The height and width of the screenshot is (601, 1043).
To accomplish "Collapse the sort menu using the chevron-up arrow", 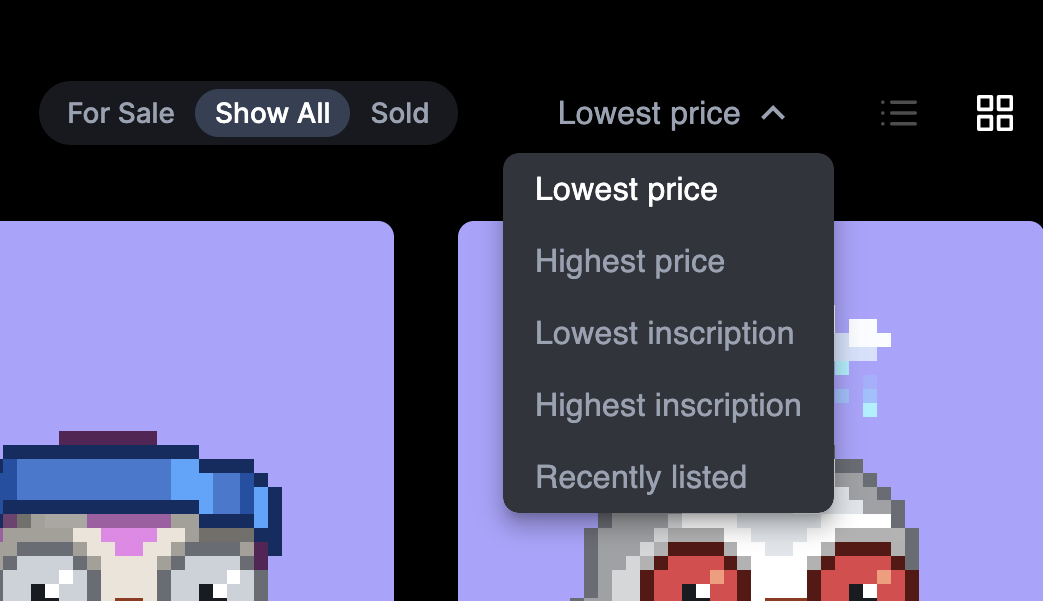I will 773,114.
